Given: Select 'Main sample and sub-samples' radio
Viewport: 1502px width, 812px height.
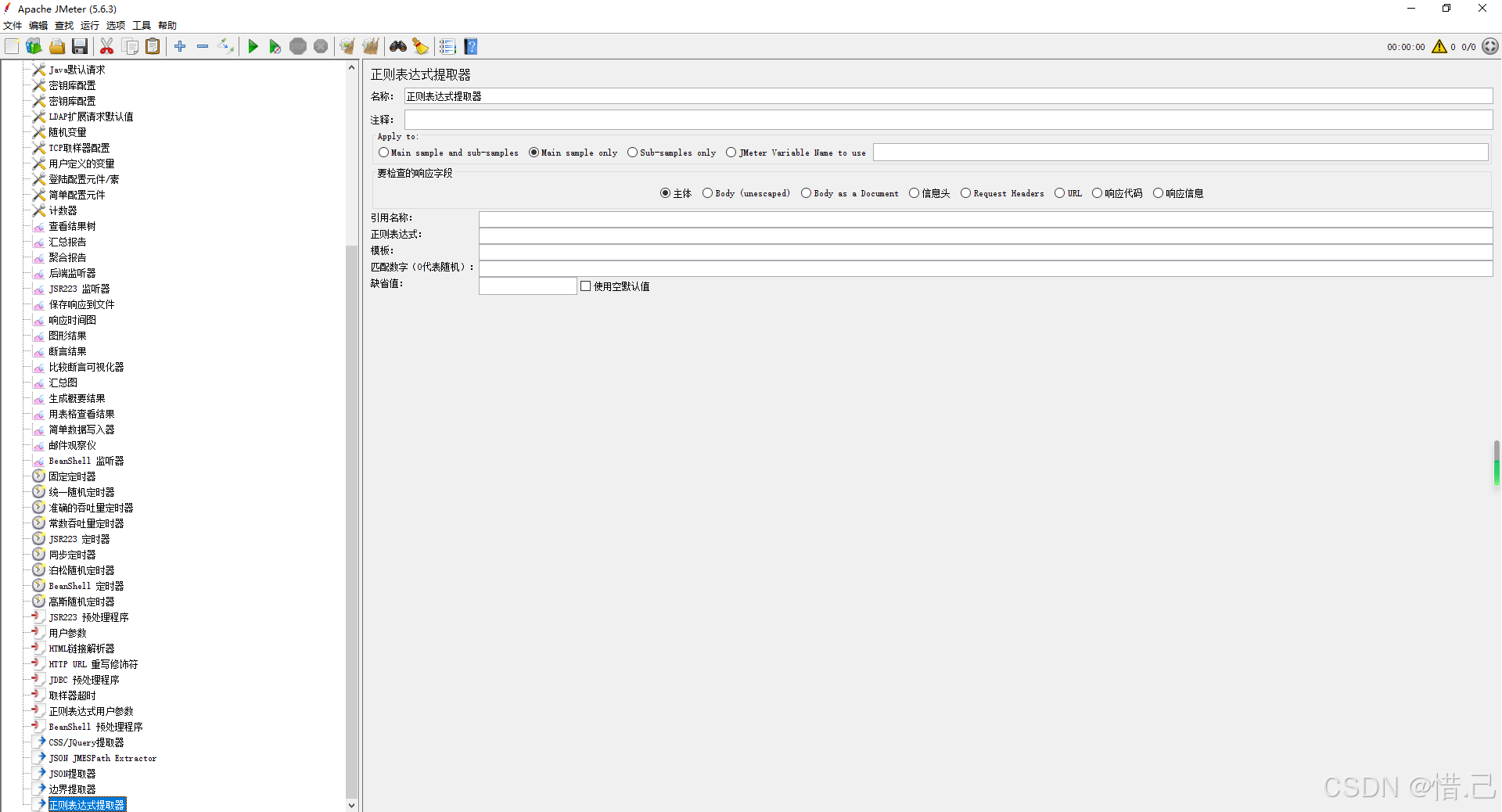Looking at the screenshot, I should click(384, 153).
